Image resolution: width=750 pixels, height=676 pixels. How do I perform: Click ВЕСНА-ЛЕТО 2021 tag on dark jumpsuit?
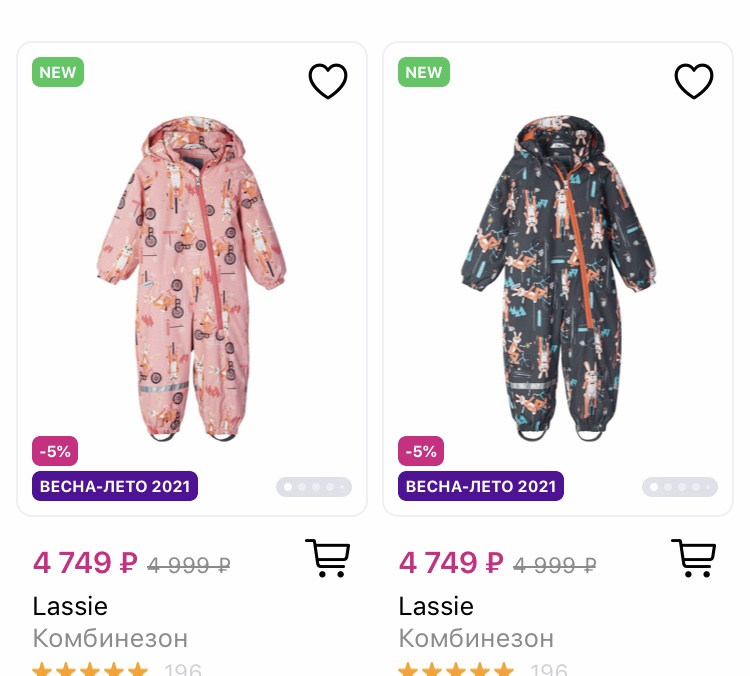point(481,487)
